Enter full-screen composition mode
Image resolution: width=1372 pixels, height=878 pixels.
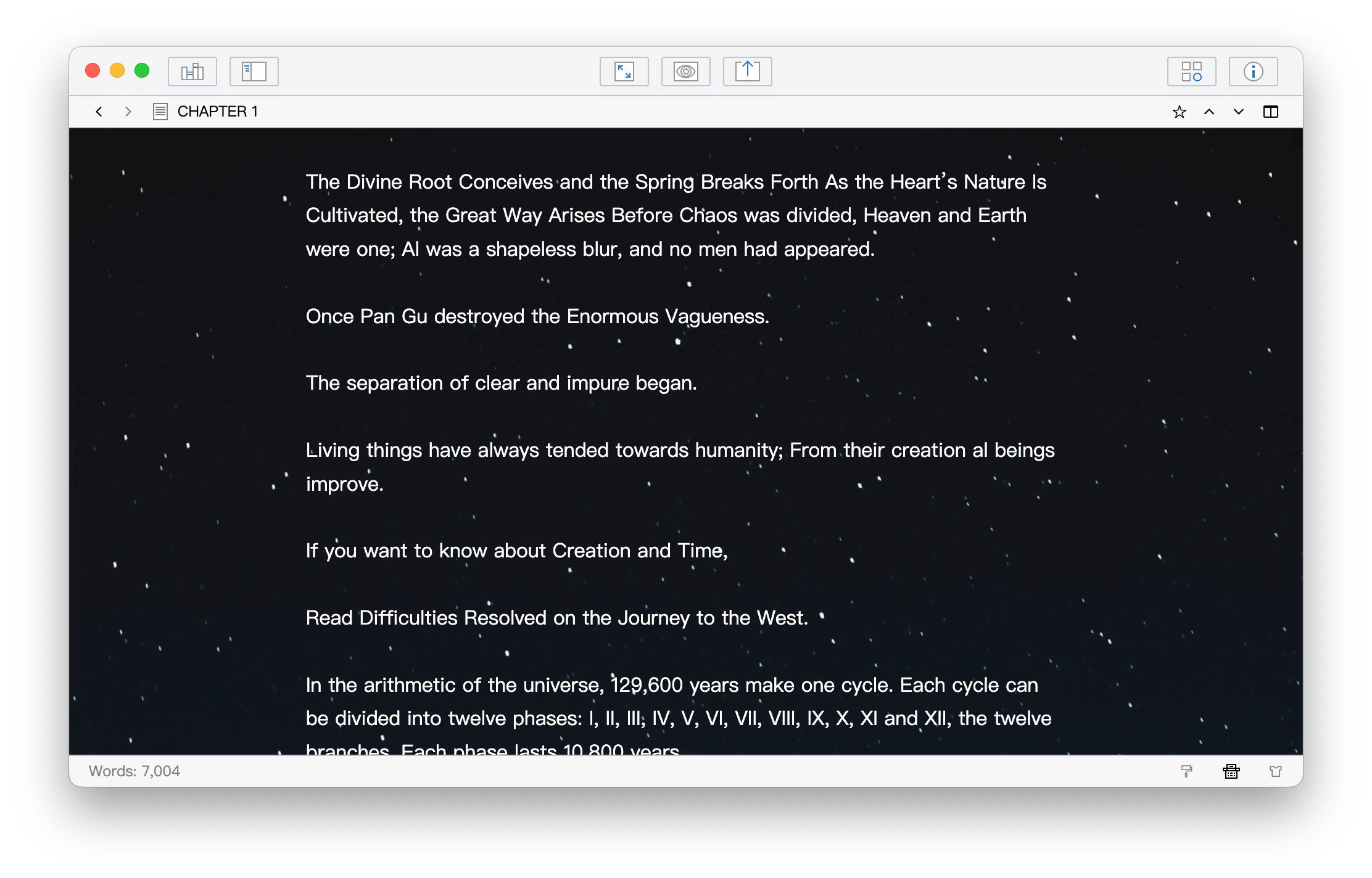click(624, 72)
